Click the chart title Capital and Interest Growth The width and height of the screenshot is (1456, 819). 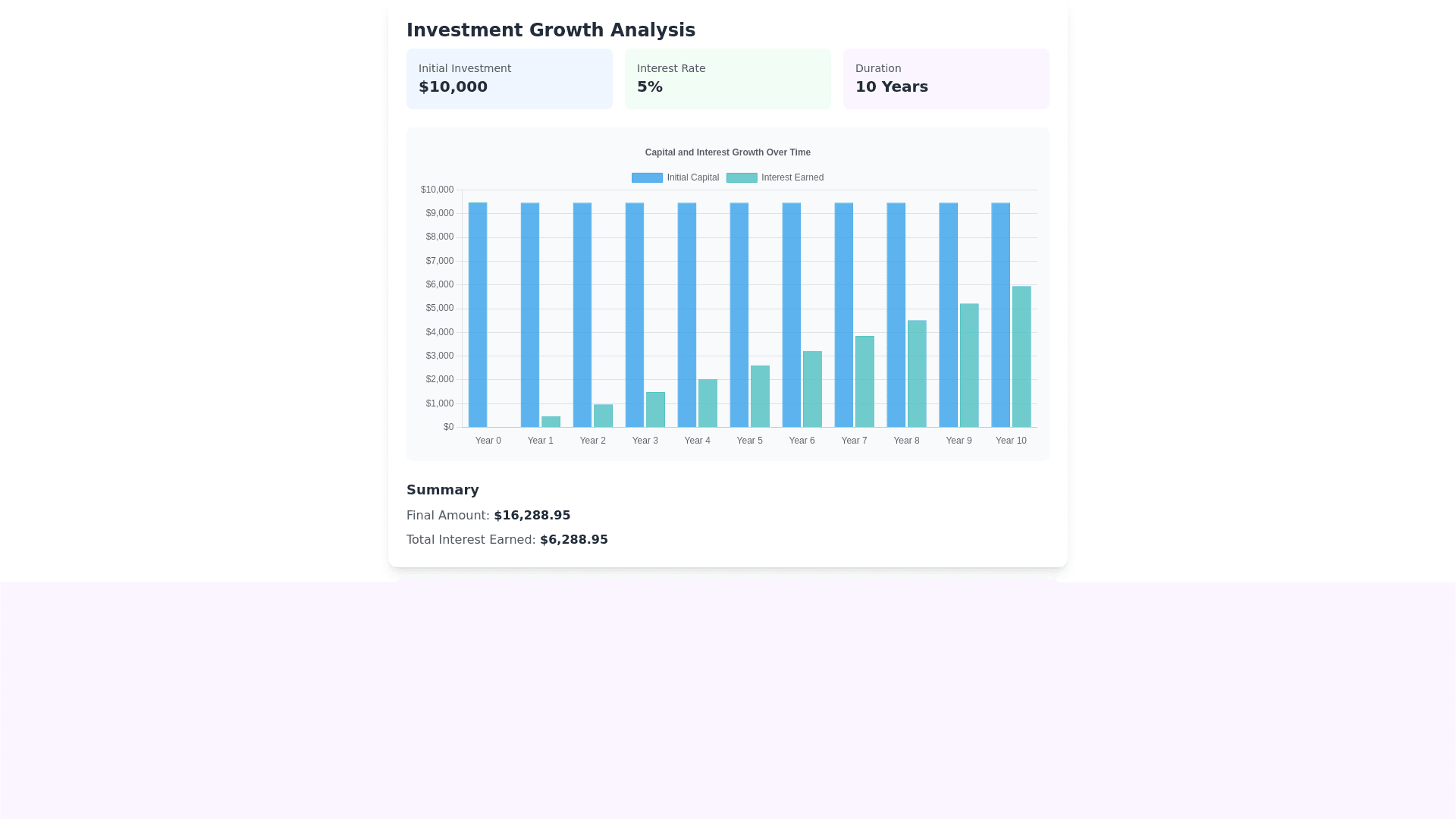point(727,152)
